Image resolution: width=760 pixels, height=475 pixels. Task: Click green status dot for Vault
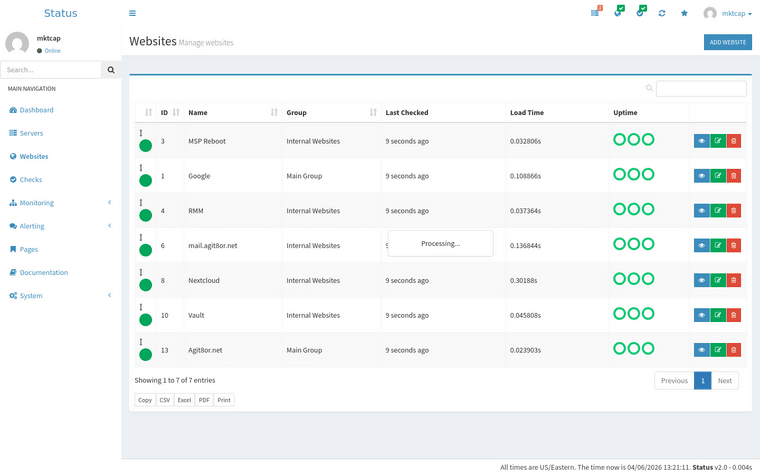[145, 320]
